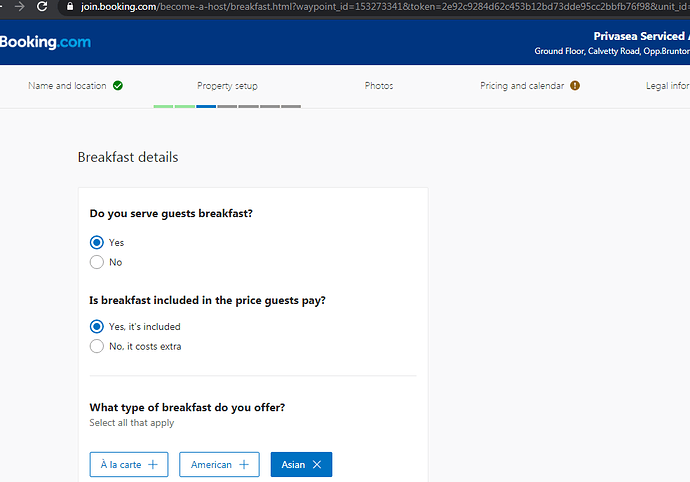The width and height of the screenshot is (690, 482).
Task: Click the green checkmark beside Name and location
Action: coord(117,85)
